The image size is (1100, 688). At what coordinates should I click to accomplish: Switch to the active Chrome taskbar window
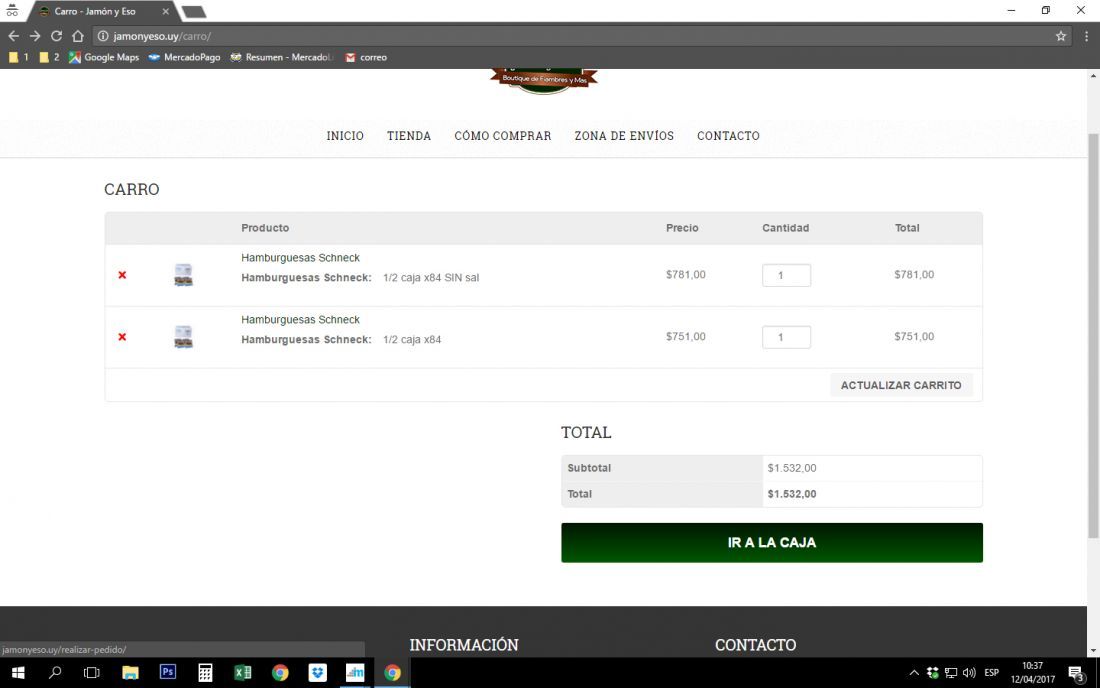[392, 673]
